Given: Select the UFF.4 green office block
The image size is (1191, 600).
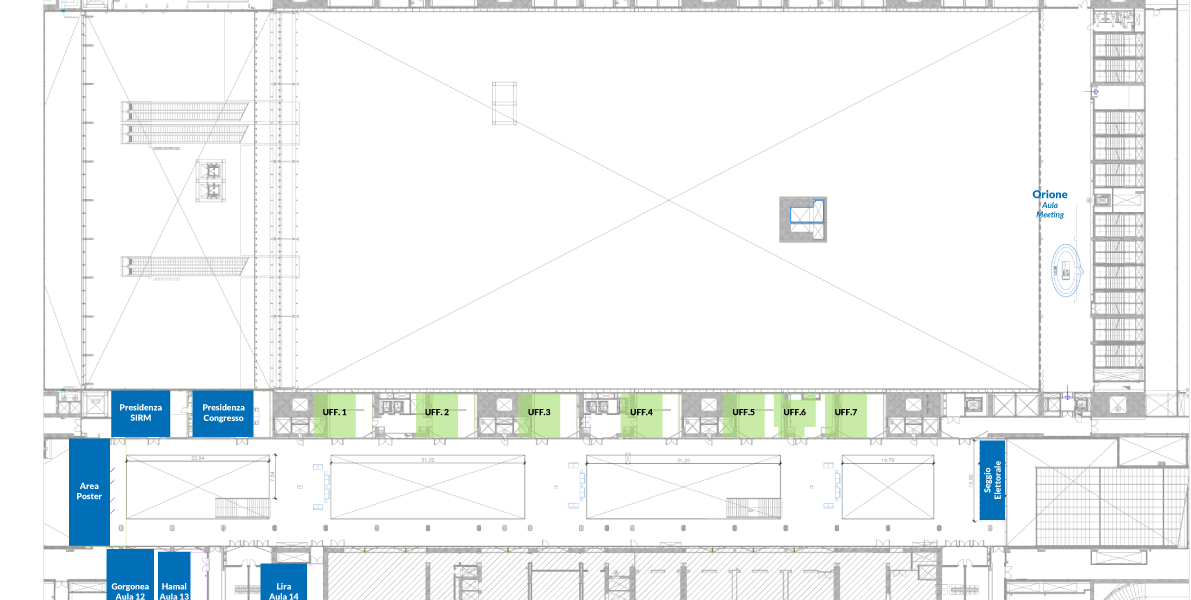Looking at the screenshot, I should coord(641,413).
